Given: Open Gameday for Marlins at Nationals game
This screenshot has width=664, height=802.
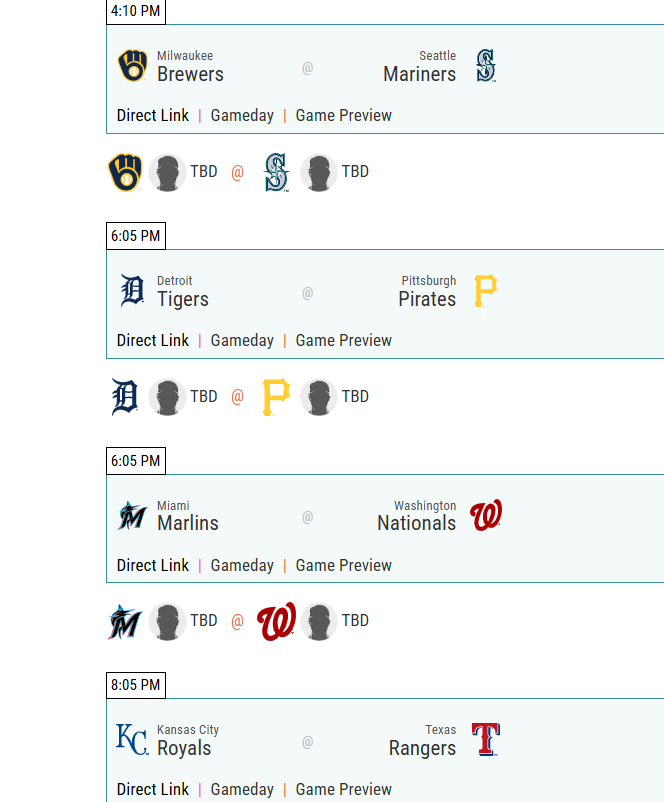Looking at the screenshot, I should click(242, 565).
